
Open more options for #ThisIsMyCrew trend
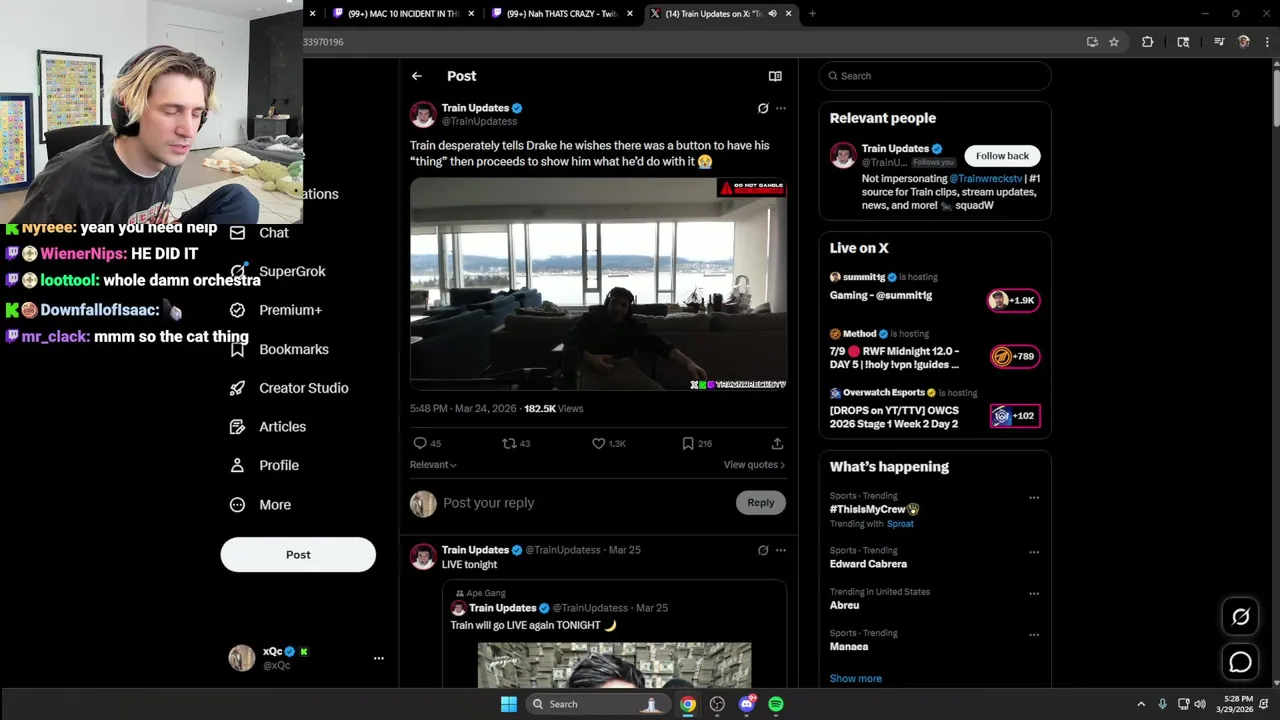[1034, 497]
